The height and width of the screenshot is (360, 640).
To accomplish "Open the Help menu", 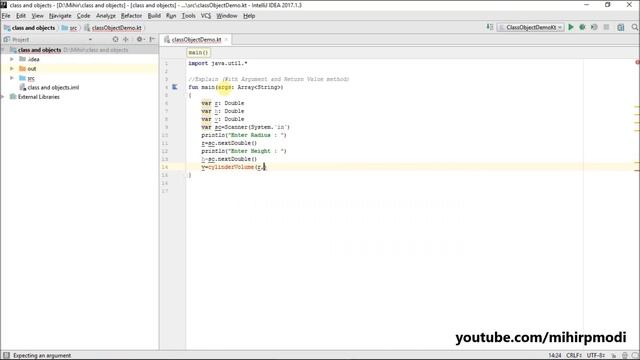I will (x=249, y=16).
